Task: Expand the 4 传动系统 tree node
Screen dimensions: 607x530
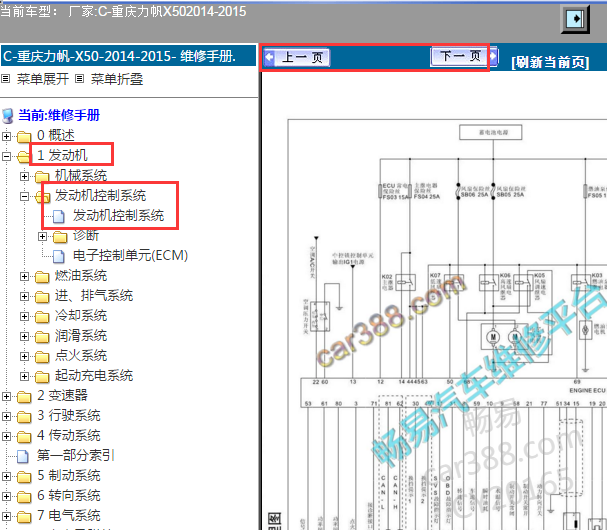Action: tap(6, 436)
